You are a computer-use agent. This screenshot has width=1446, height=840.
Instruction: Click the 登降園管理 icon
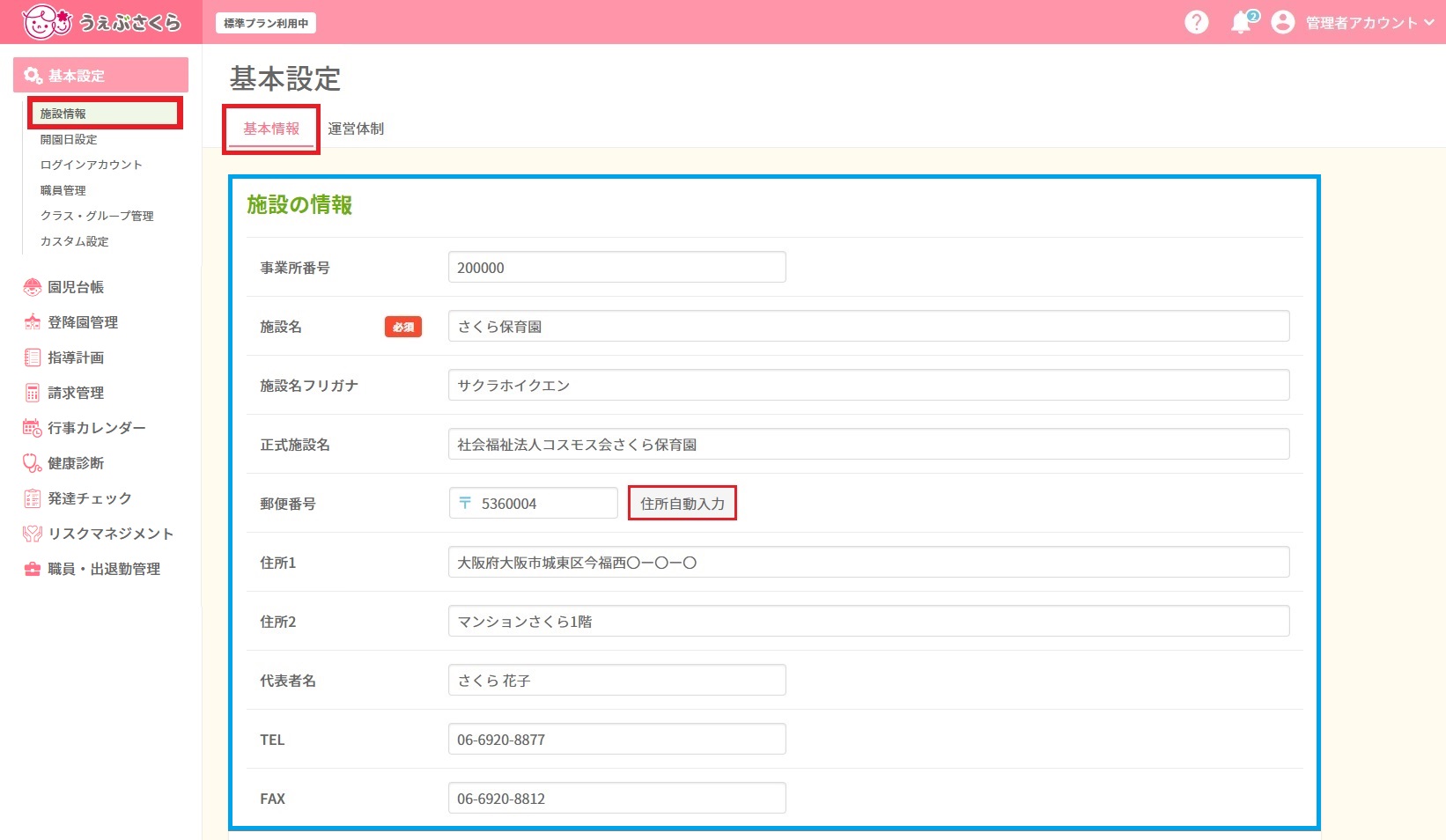tap(33, 322)
